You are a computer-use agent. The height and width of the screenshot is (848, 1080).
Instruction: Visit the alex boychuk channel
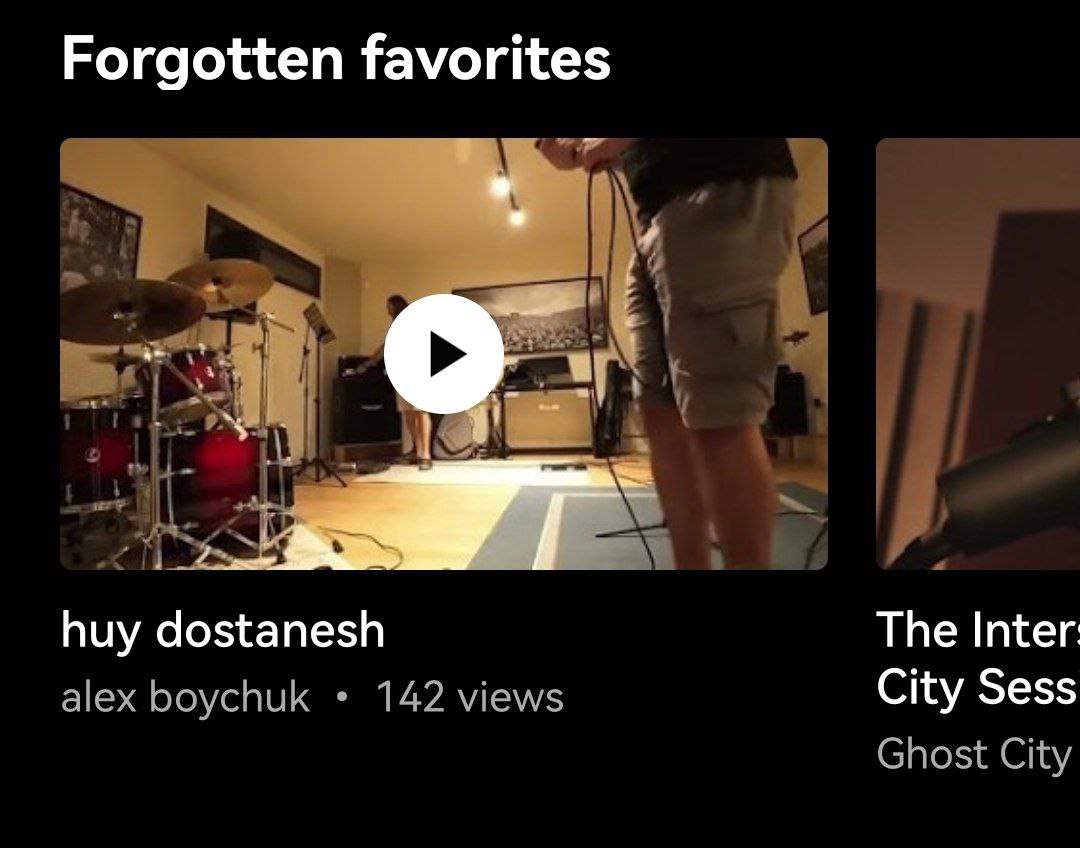185,697
